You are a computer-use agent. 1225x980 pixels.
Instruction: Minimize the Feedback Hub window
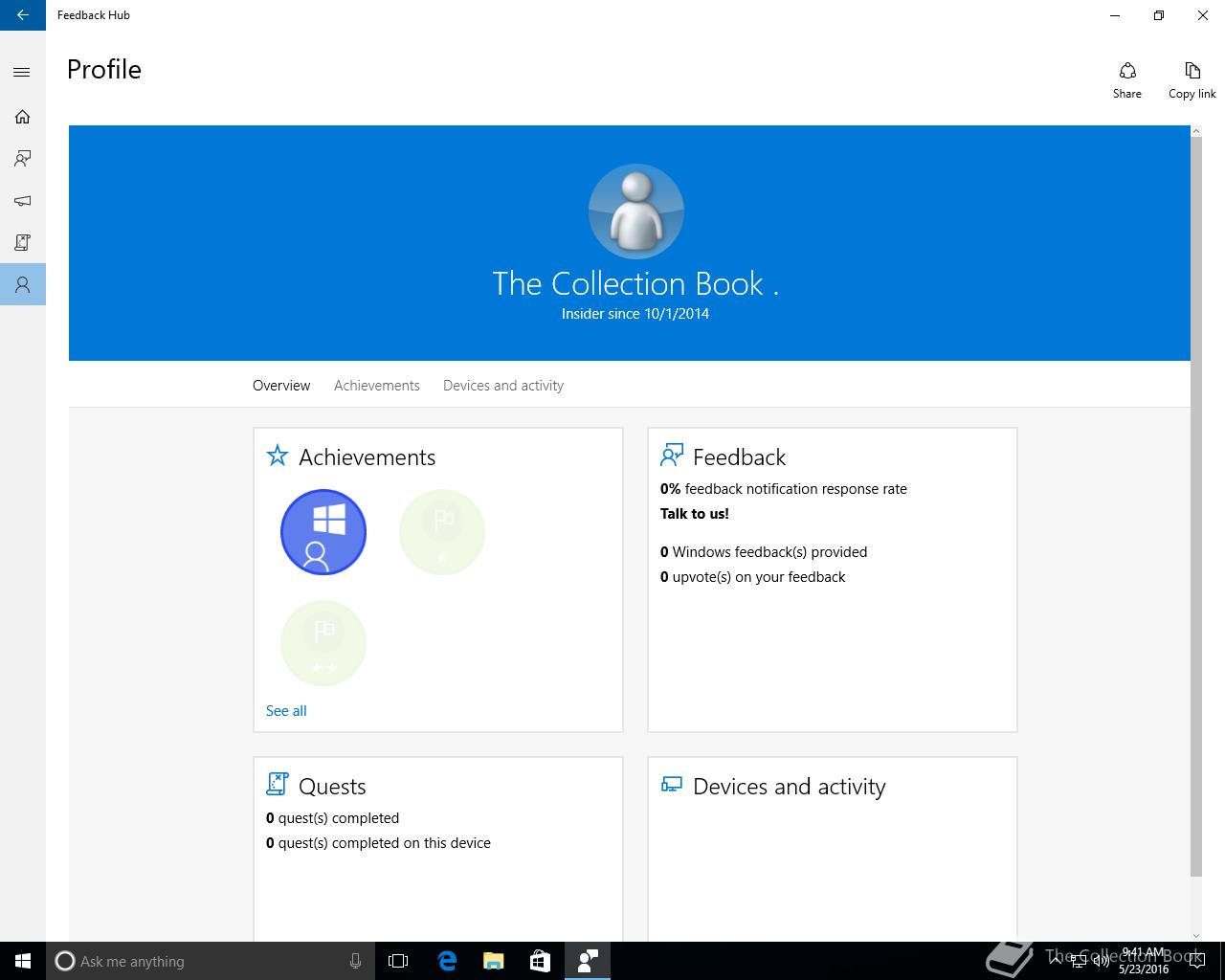(1115, 15)
